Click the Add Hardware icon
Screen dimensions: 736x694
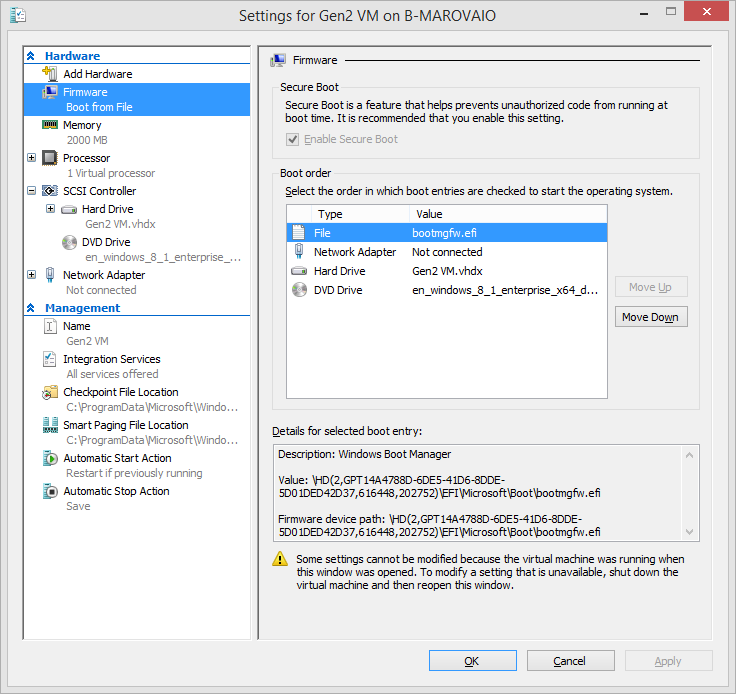pyautogui.click(x=50, y=74)
